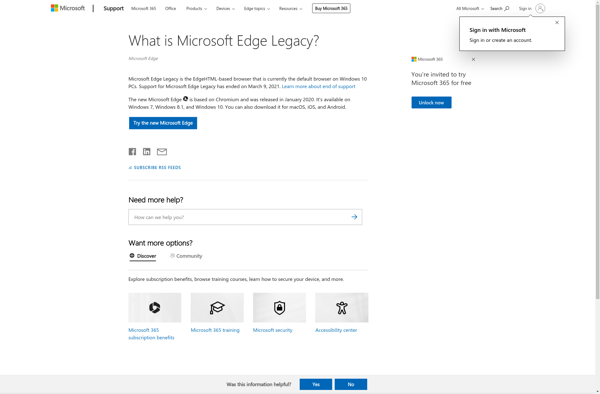Screen dimensions: 600x394
Task: Share the article on Facebook
Action: pos(132,151)
